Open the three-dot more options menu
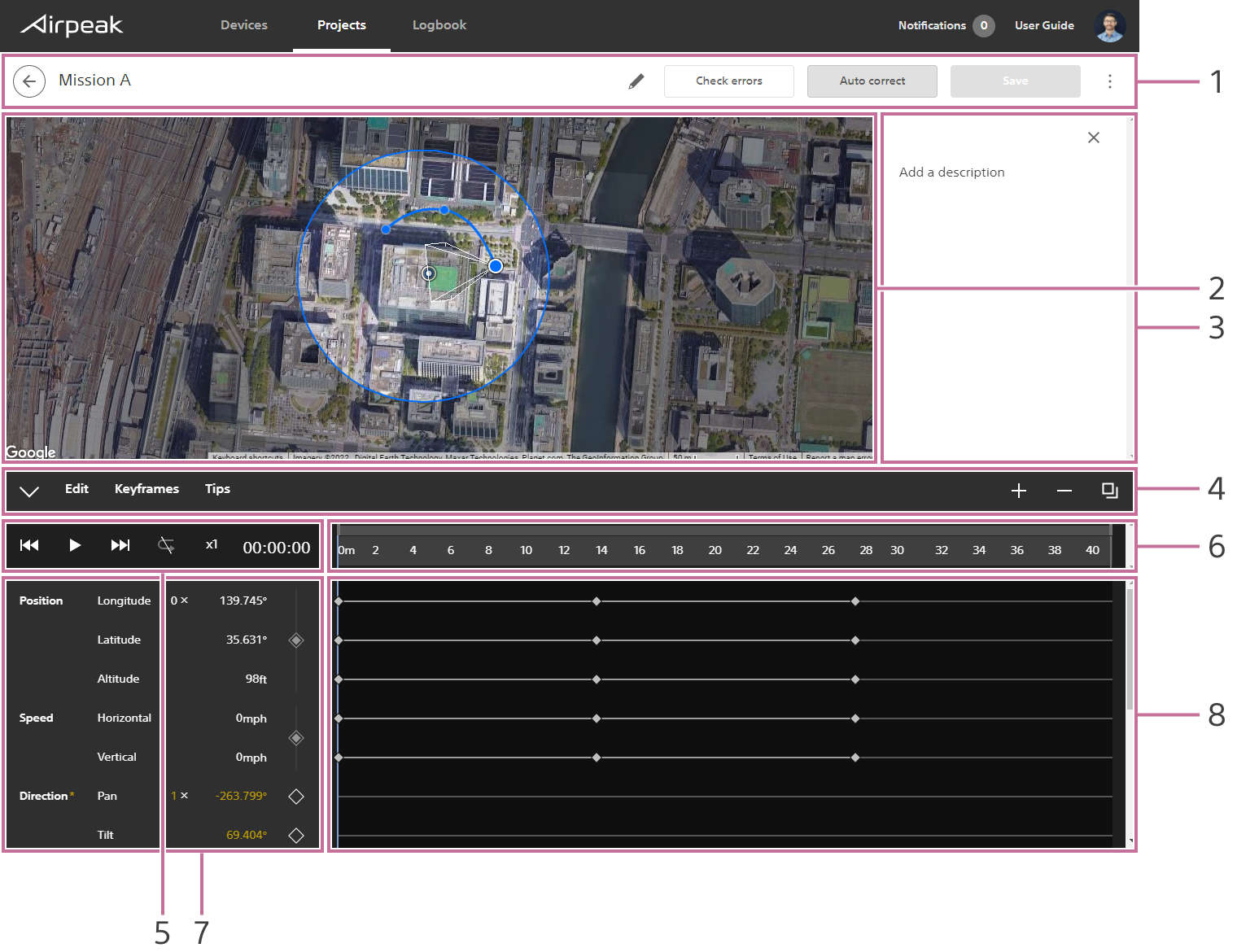 pyautogui.click(x=1110, y=81)
